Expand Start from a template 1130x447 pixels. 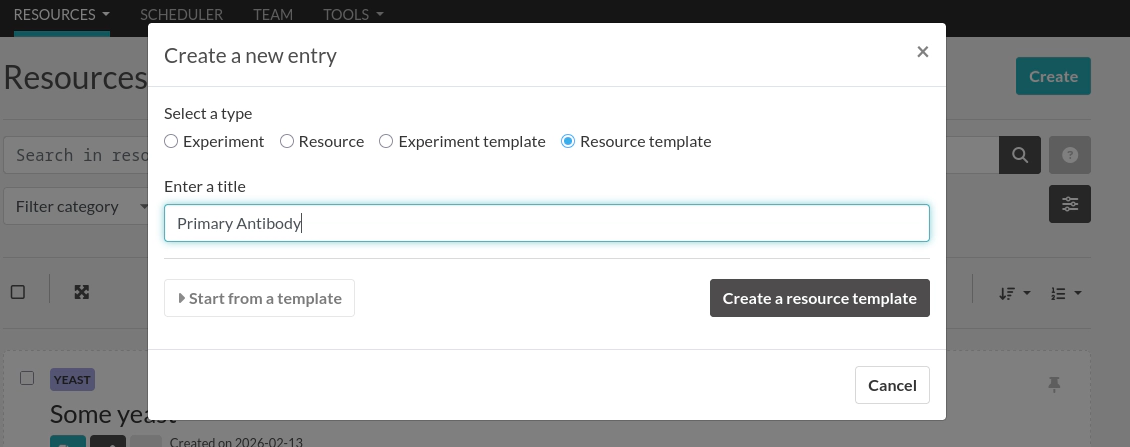[x=259, y=298]
